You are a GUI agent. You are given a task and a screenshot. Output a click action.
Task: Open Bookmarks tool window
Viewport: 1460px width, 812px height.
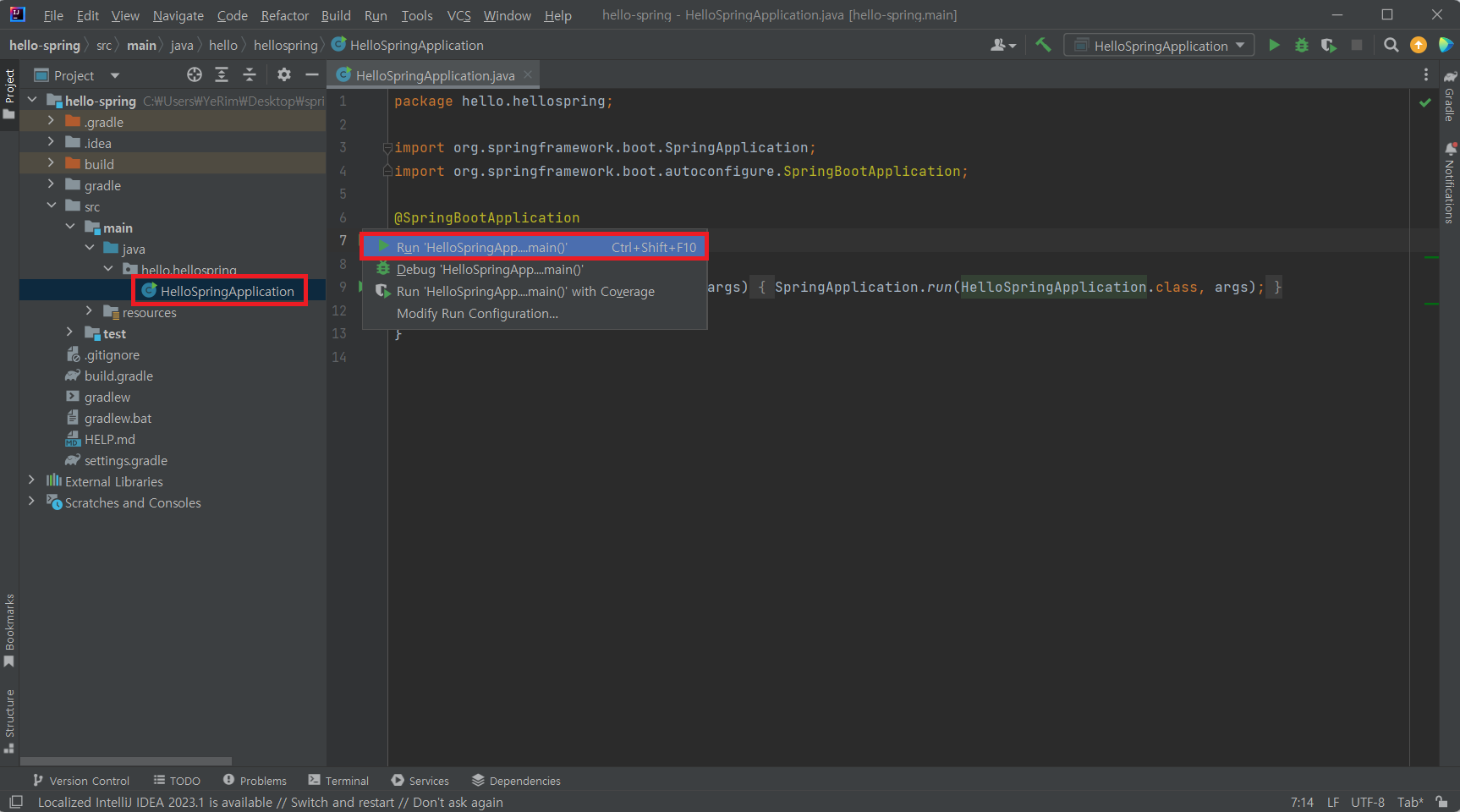(9, 631)
